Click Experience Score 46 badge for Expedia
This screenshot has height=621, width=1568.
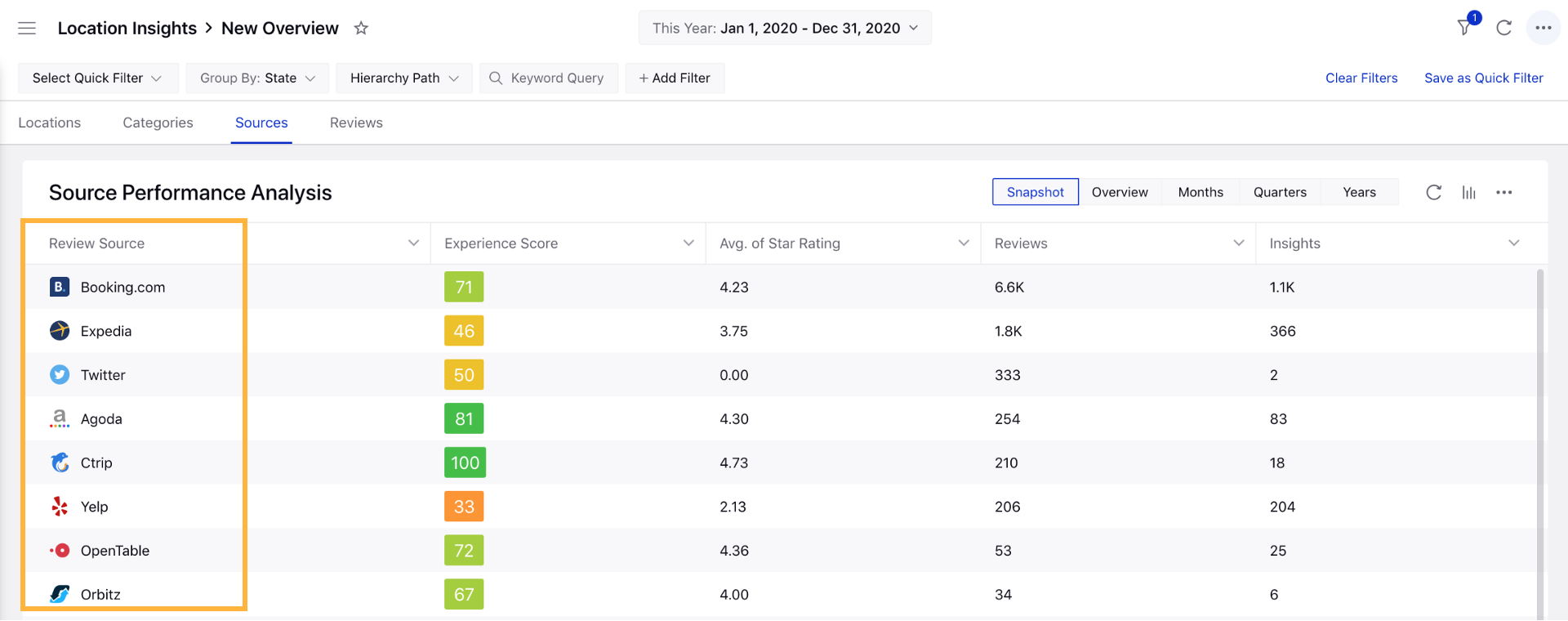[x=464, y=331]
